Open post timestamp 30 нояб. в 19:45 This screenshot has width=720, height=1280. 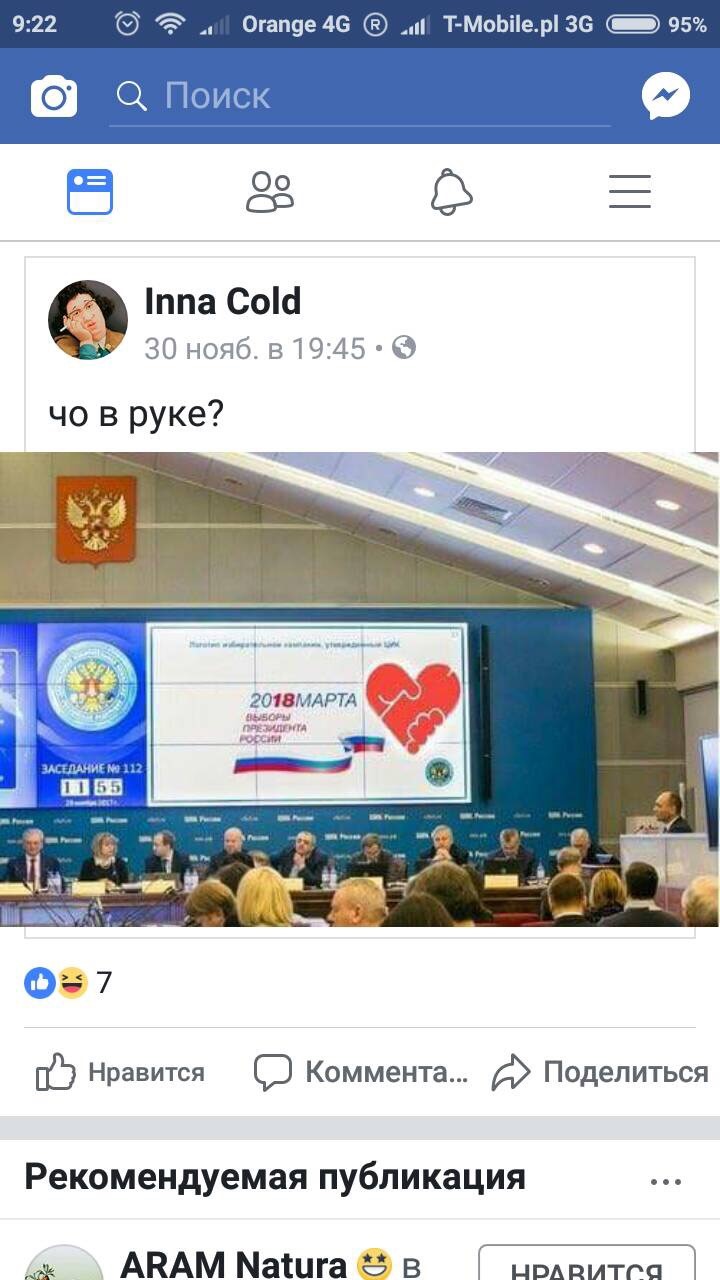point(255,348)
